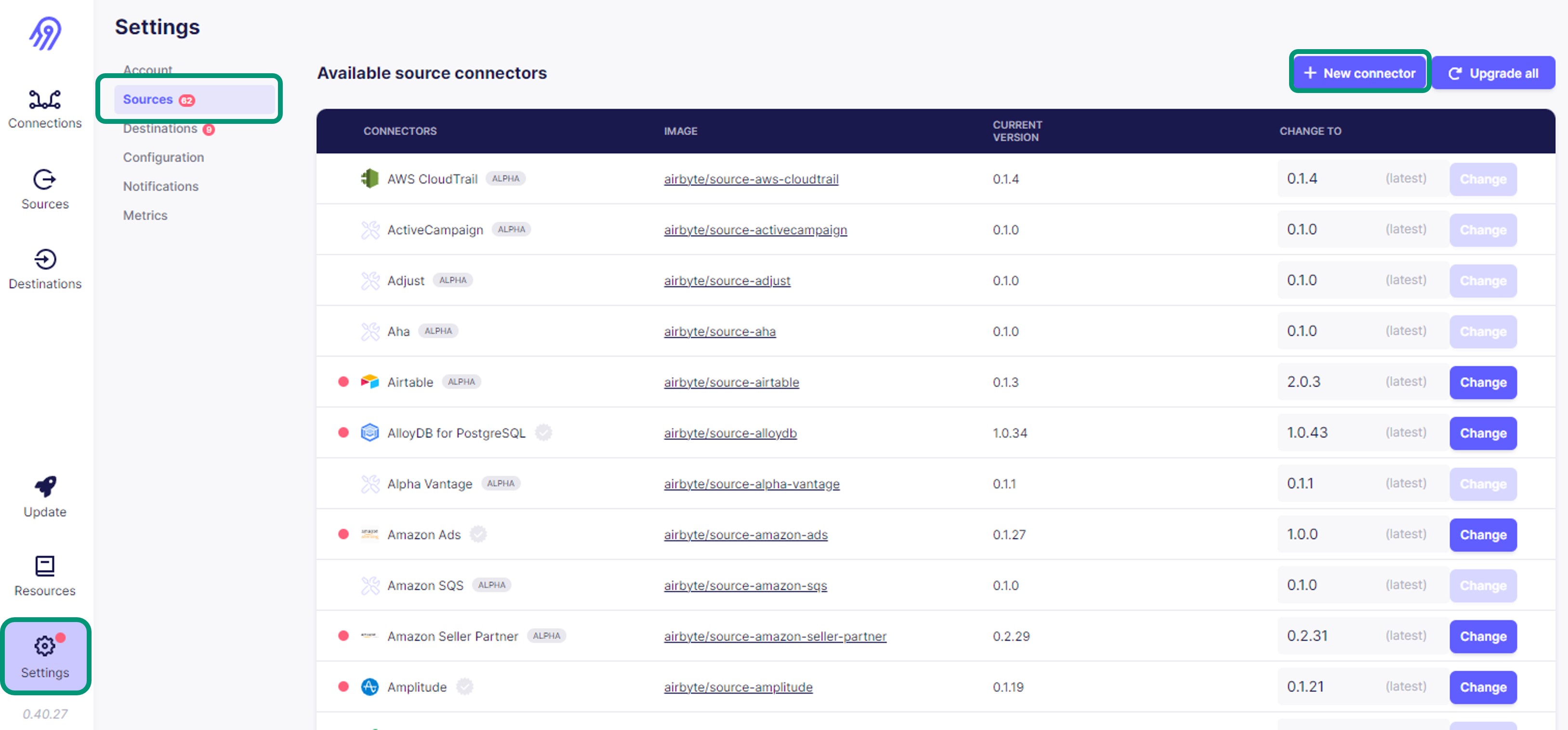Click the ActiveCampaign placeholder icon

370,229
